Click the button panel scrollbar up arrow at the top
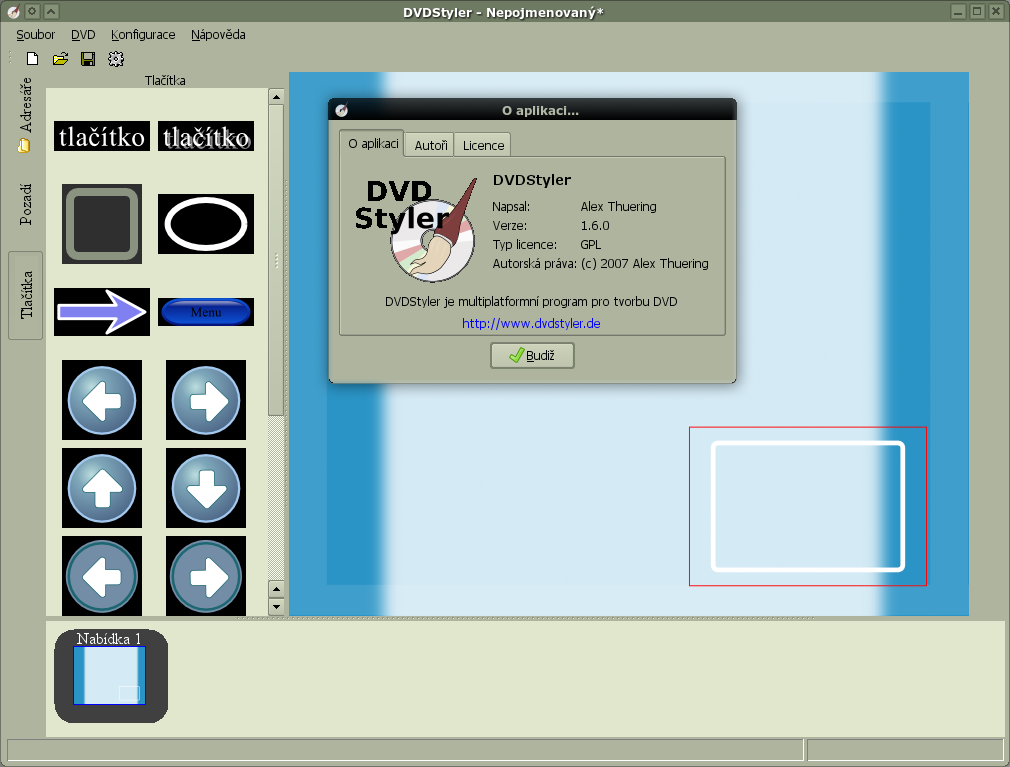Viewport: 1010px width, 767px height. click(276, 97)
